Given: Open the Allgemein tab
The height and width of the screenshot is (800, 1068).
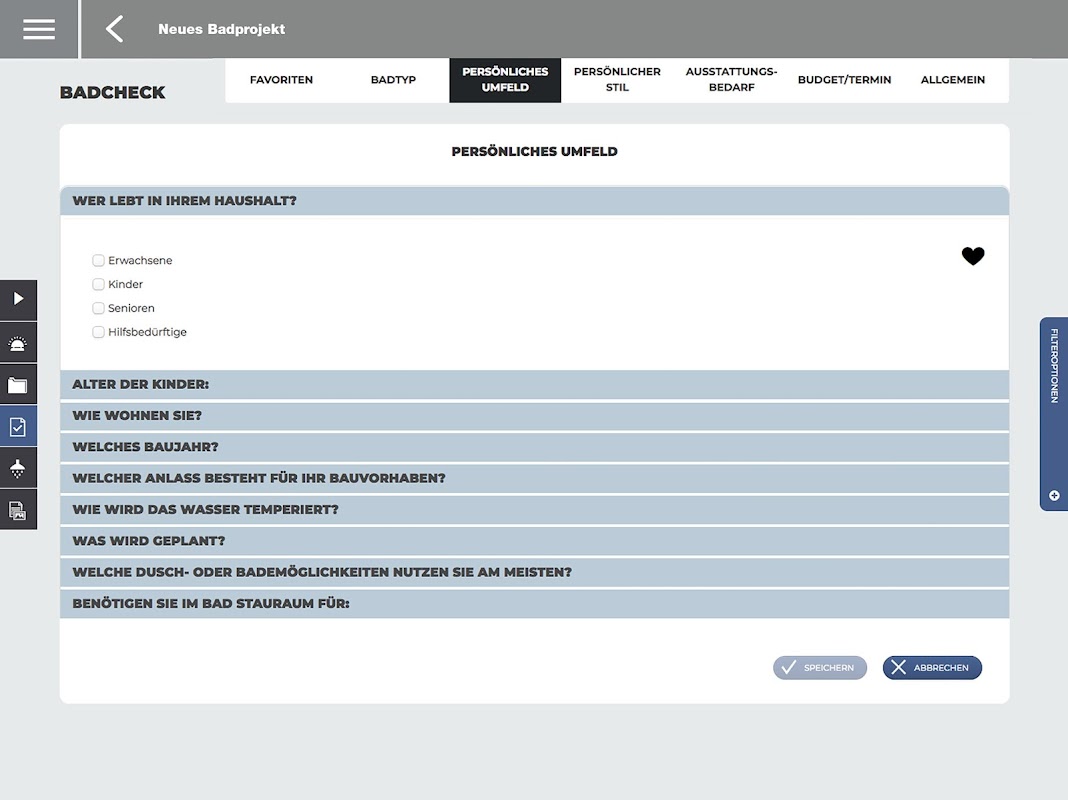Looking at the screenshot, I should (953, 80).
